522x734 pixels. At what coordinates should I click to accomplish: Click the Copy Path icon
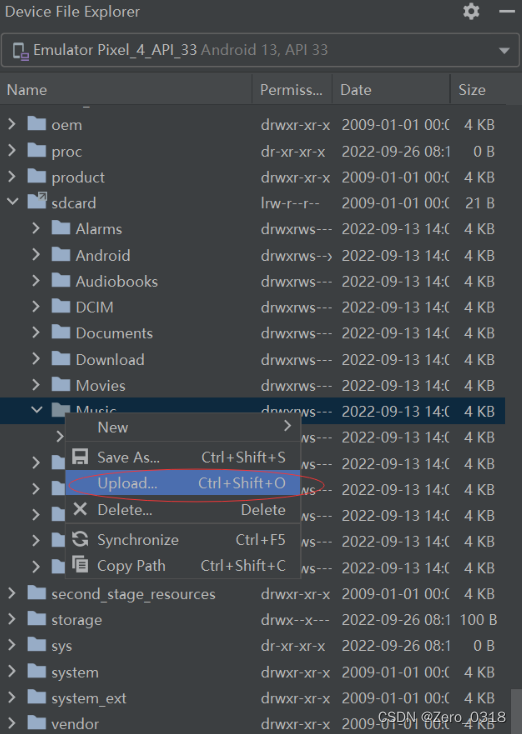[x=80, y=565]
